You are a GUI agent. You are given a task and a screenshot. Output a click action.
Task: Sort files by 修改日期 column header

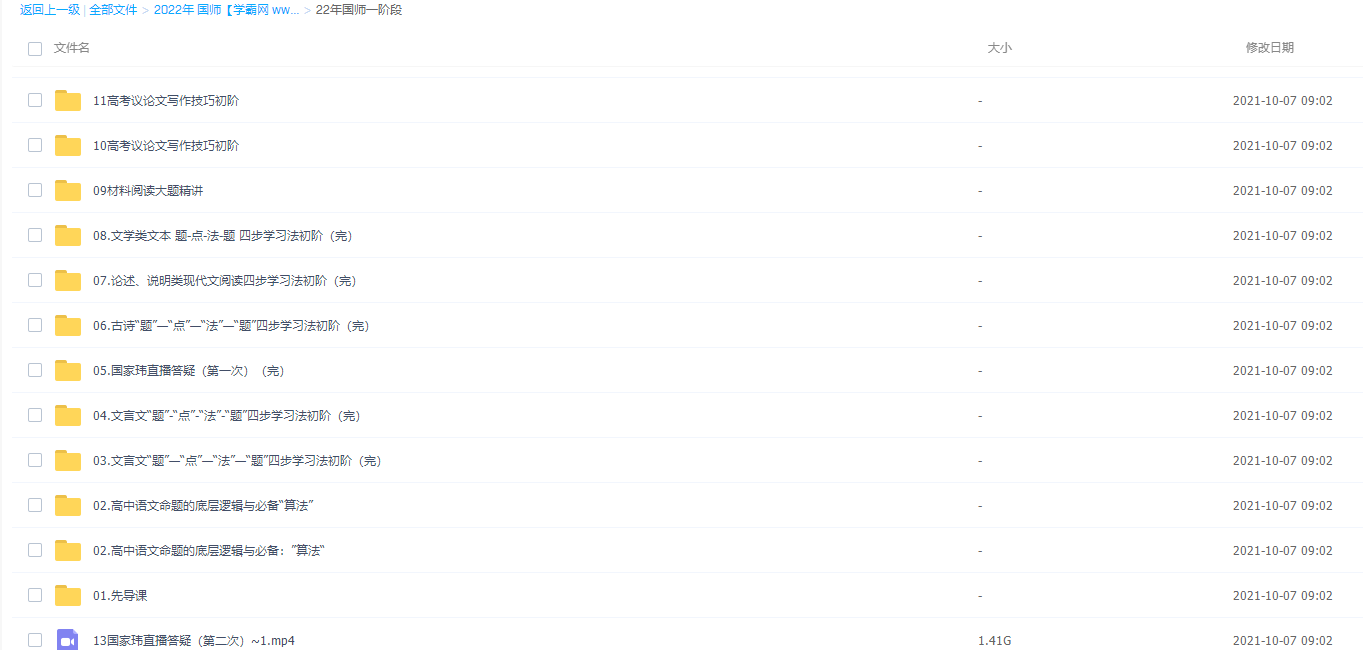tap(1269, 48)
